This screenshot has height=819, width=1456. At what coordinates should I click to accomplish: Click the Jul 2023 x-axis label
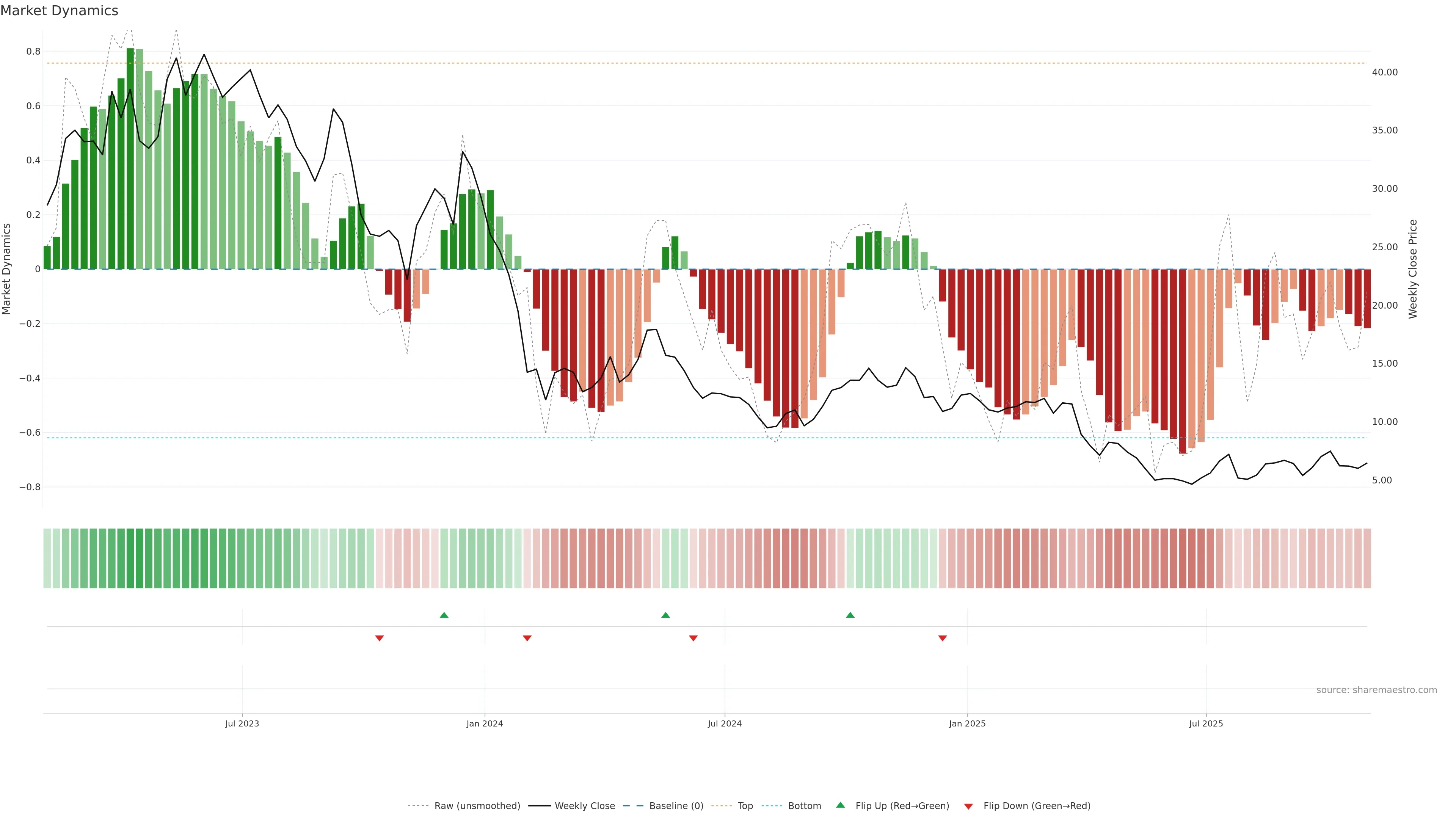(x=242, y=723)
